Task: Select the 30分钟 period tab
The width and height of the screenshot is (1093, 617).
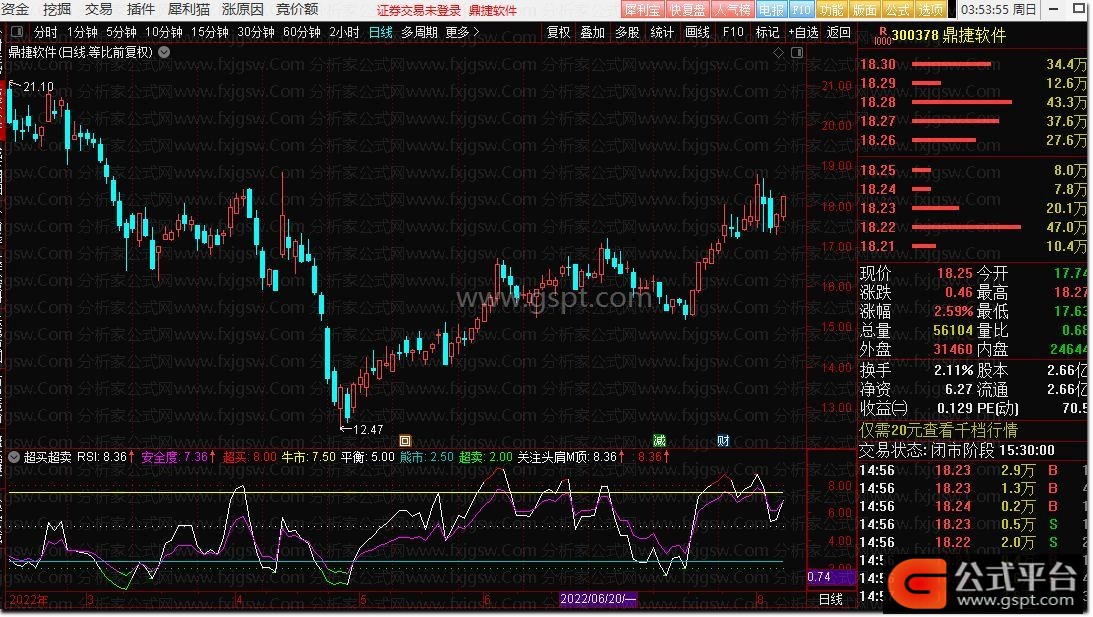Action: (x=256, y=33)
